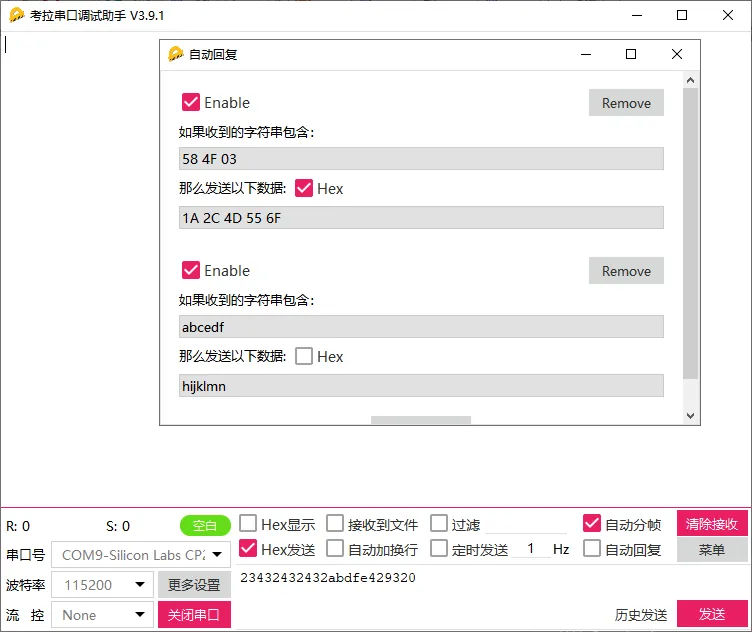Screen dimensions: 752x632
Task: Click the green 空白 status badge
Action: [205, 526]
